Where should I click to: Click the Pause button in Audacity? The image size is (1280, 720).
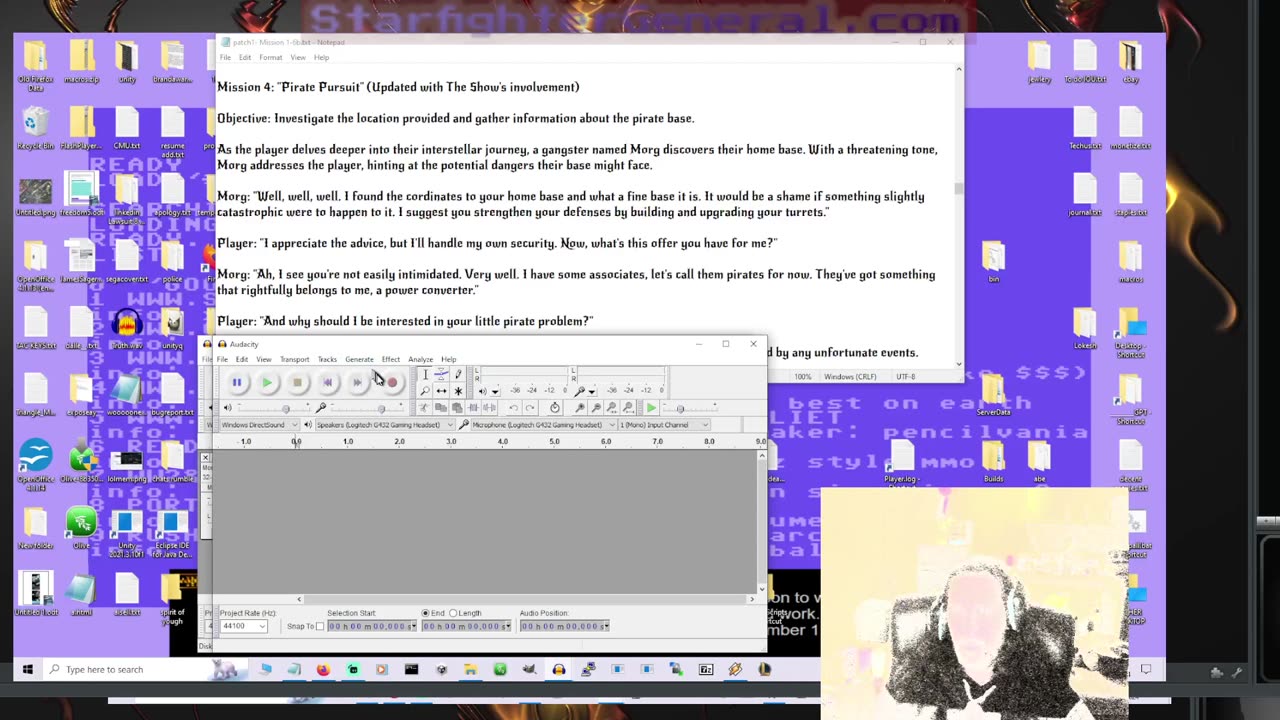click(237, 382)
